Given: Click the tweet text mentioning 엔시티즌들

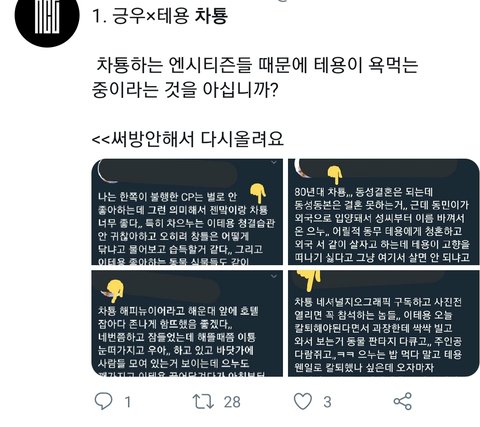Looking at the screenshot, I should click(x=255, y=77).
